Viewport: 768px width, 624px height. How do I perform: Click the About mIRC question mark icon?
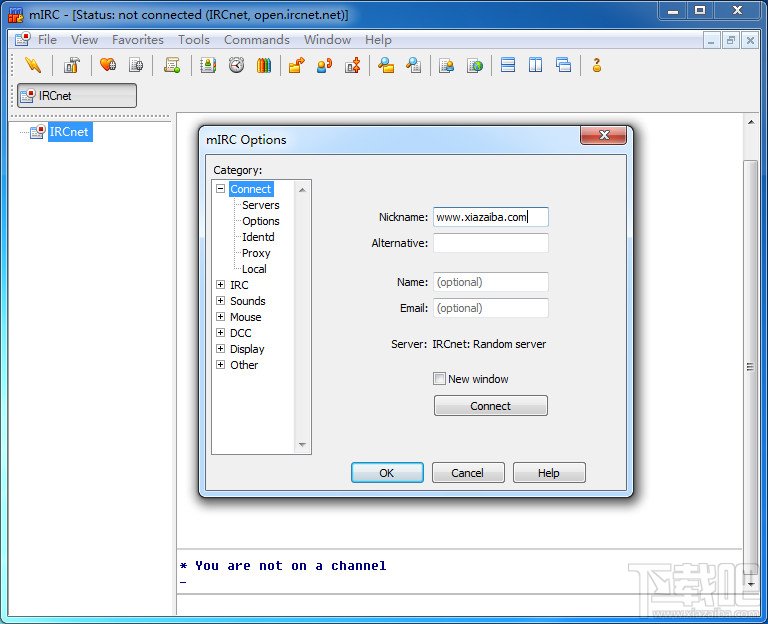coord(597,65)
